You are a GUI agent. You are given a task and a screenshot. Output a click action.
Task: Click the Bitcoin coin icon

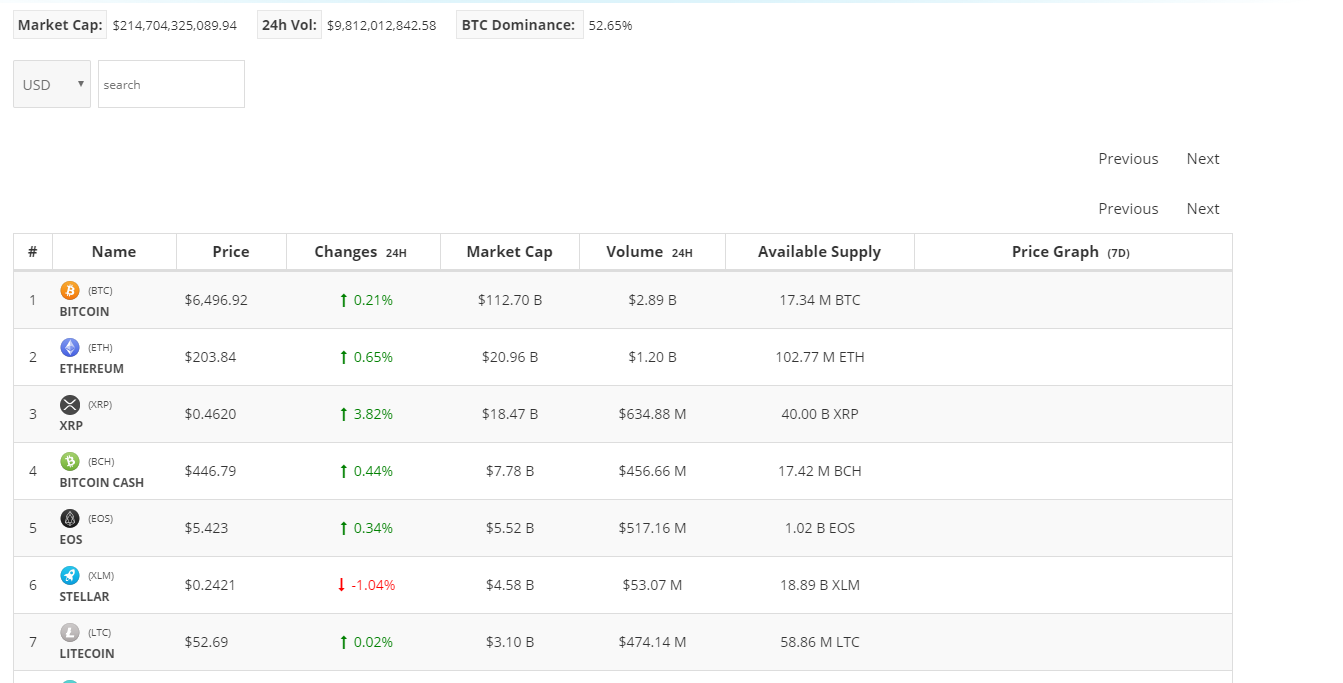click(70, 291)
